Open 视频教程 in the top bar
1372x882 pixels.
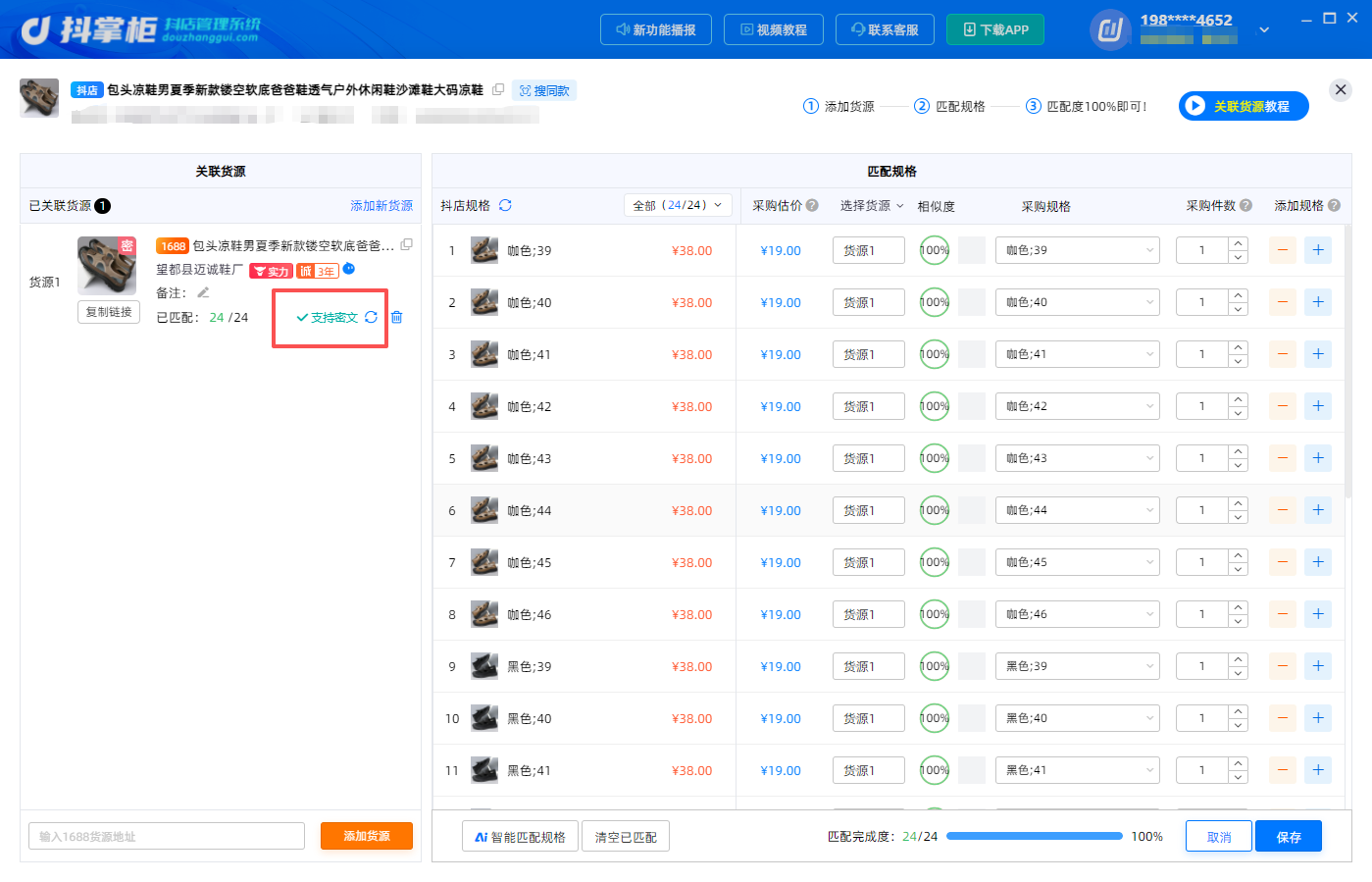[x=773, y=29]
